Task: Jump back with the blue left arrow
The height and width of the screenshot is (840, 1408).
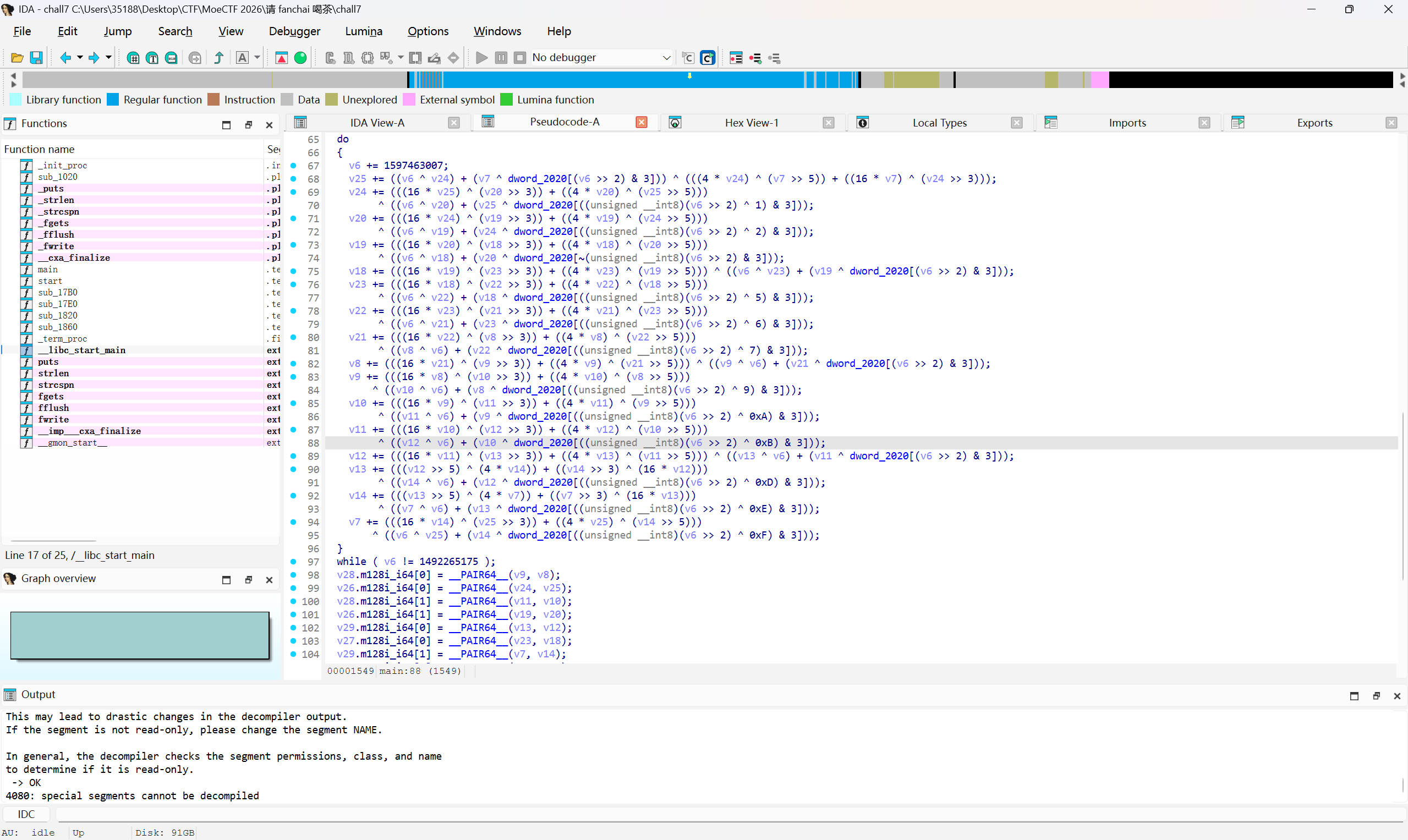Action: (x=65, y=58)
